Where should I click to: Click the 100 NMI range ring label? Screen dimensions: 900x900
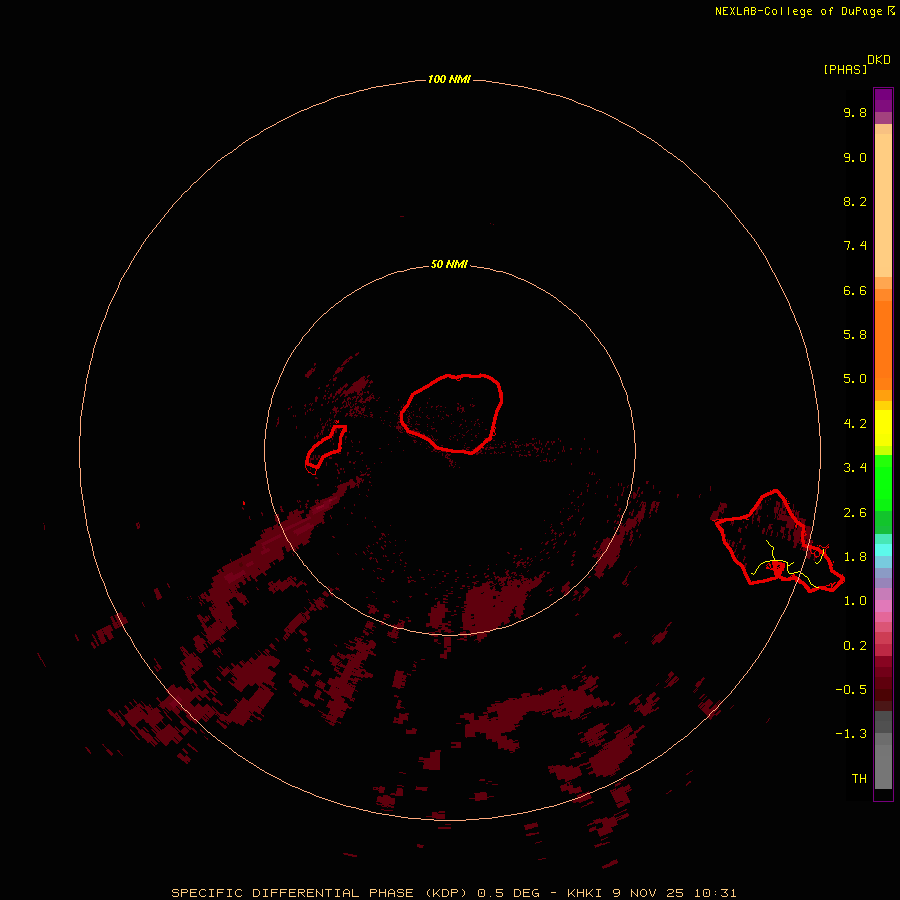coord(449,79)
